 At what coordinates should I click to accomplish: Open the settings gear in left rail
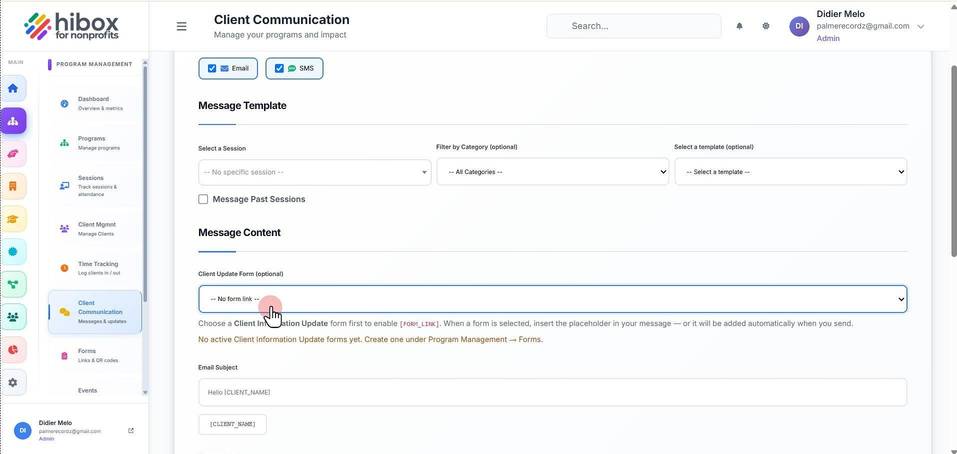pyautogui.click(x=13, y=383)
